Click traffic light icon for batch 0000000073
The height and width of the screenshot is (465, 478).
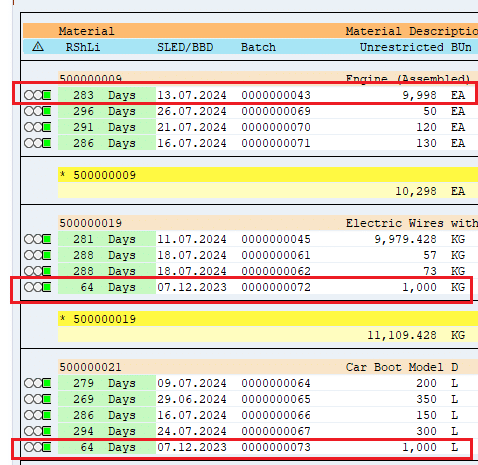click(37, 447)
